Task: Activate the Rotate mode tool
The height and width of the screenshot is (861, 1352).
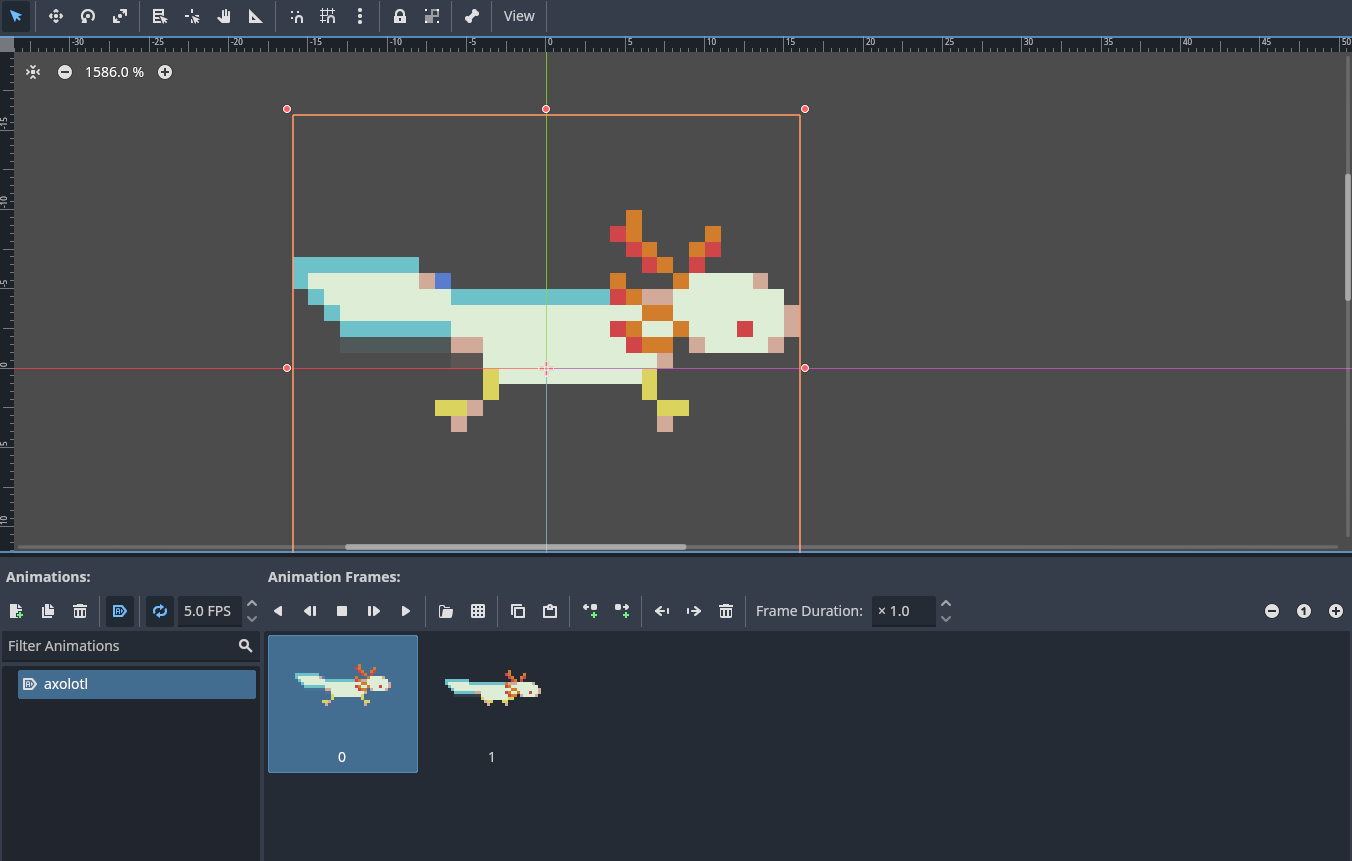Action: point(88,16)
